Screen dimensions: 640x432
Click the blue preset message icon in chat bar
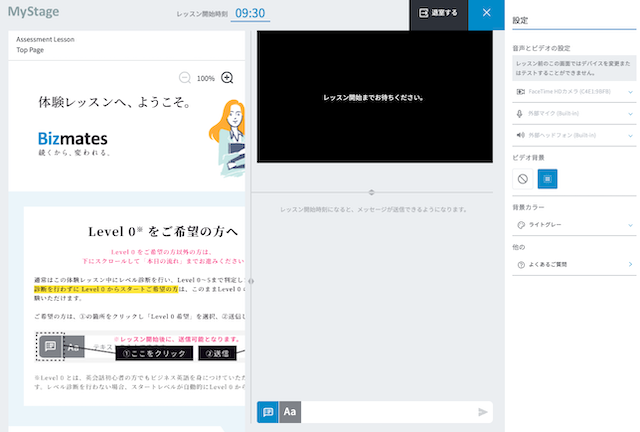point(268,412)
